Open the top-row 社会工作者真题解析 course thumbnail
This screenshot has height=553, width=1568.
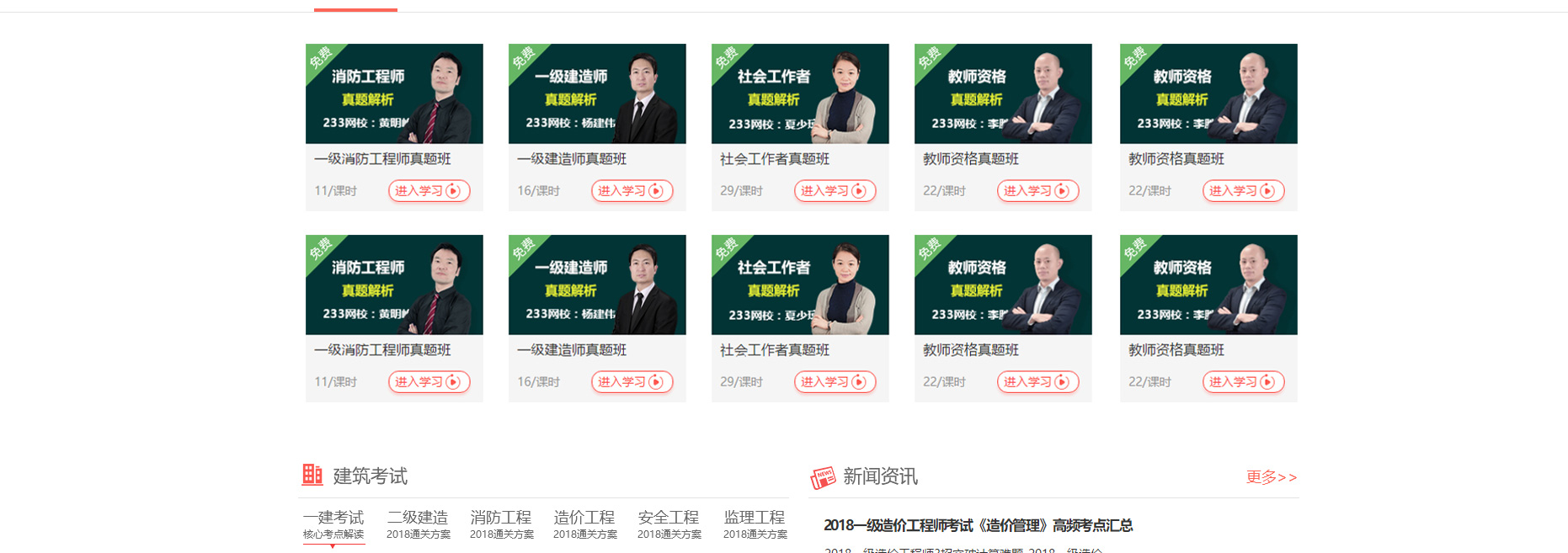pos(800,93)
